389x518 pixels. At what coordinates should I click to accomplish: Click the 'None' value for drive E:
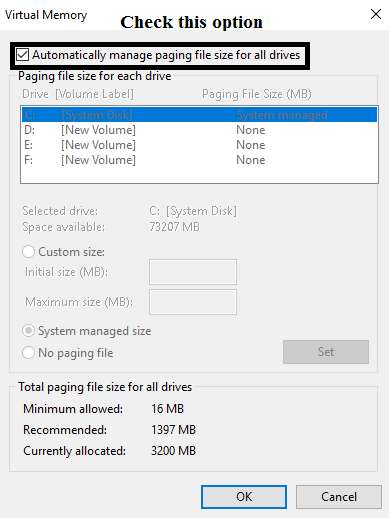tap(251, 145)
